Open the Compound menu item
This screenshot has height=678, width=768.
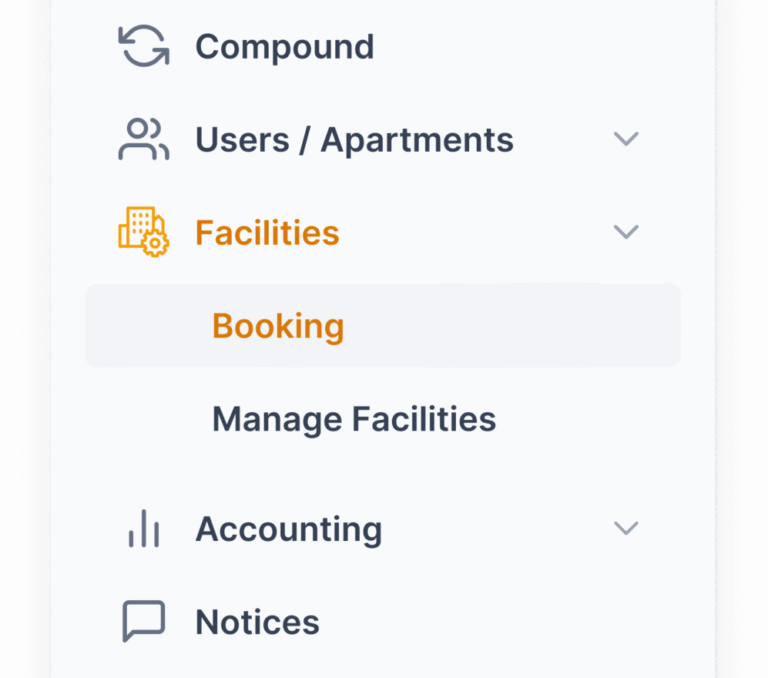tap(284, 47)
